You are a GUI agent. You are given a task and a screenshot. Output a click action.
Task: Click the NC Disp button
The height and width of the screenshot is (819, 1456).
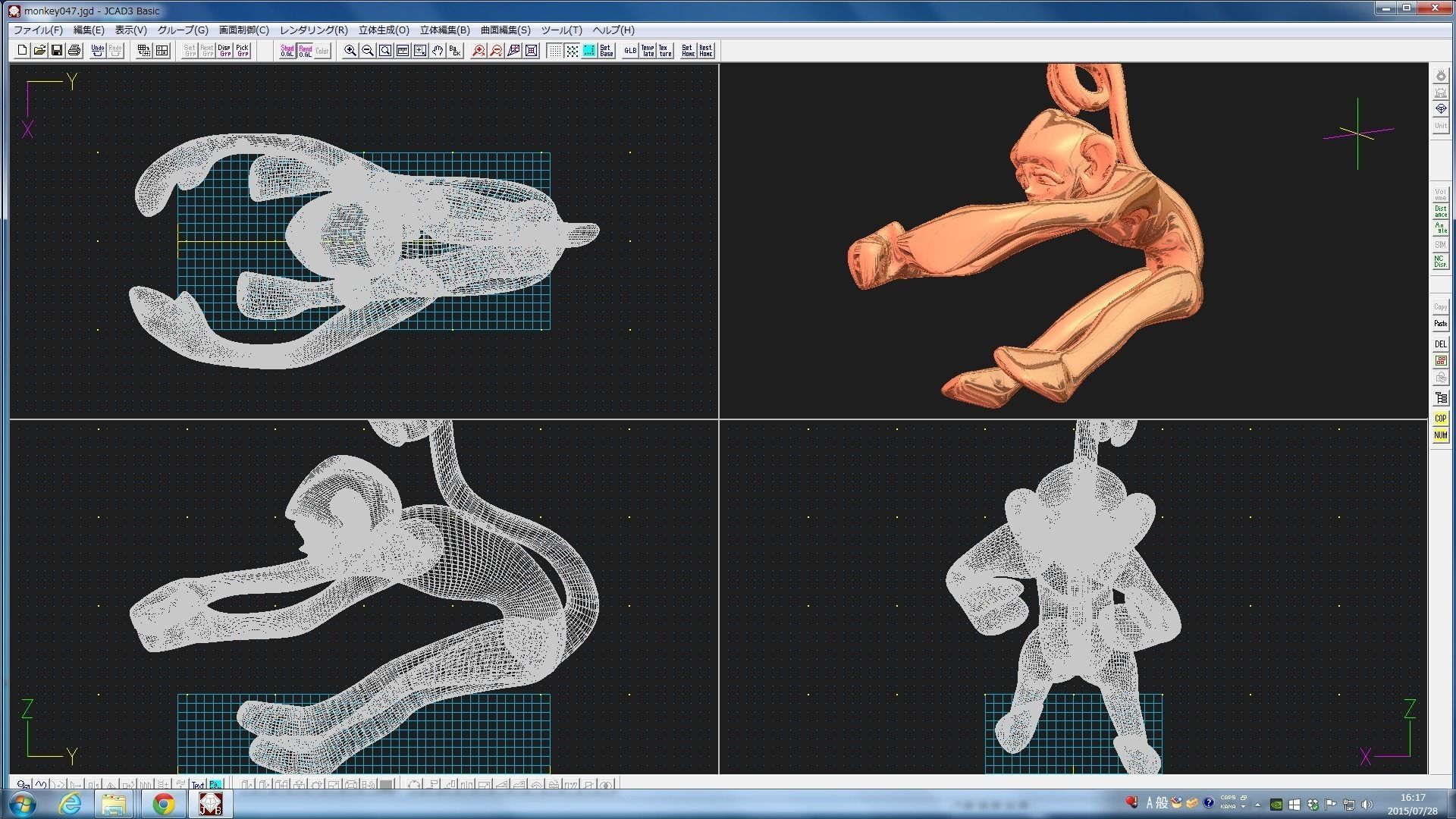(x=1440, y=262)
